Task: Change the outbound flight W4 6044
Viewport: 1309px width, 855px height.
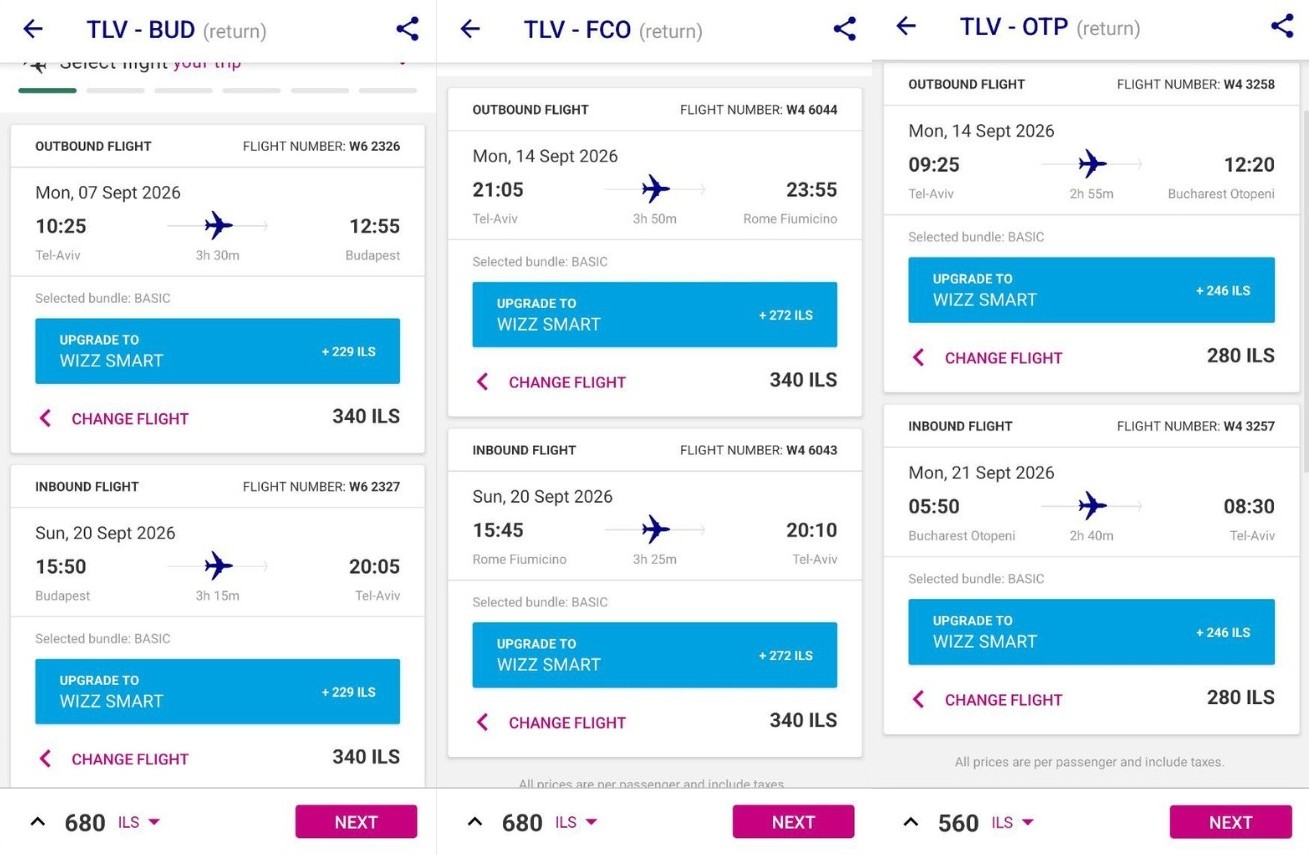Action: click(567, 382)
